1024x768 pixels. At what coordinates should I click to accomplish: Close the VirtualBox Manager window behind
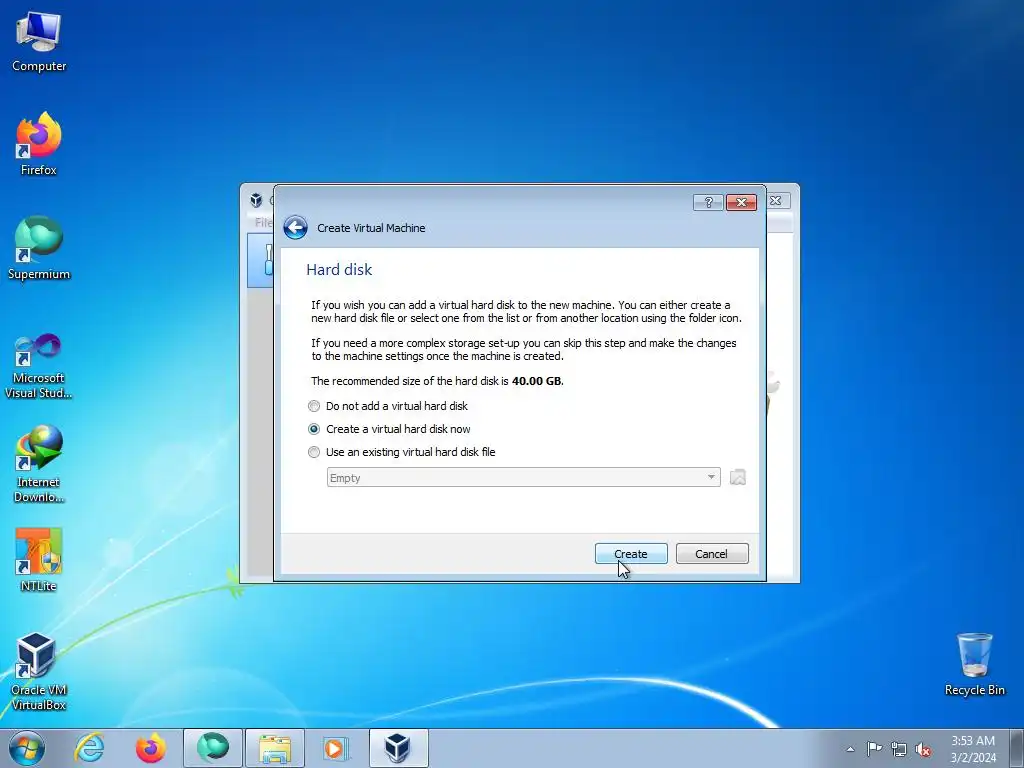click(x=776, y=200)
